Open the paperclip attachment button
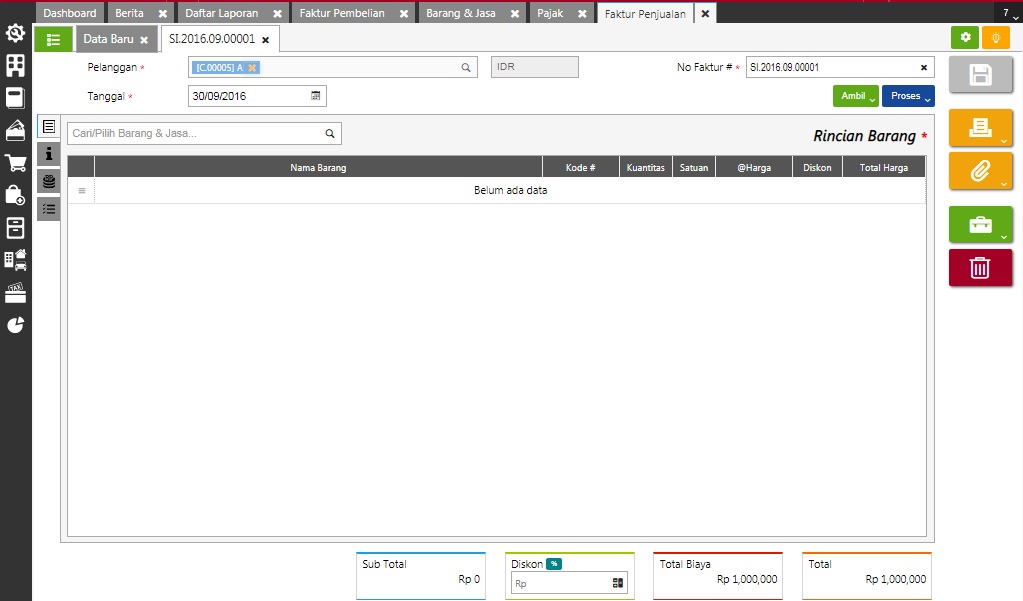 980,171
